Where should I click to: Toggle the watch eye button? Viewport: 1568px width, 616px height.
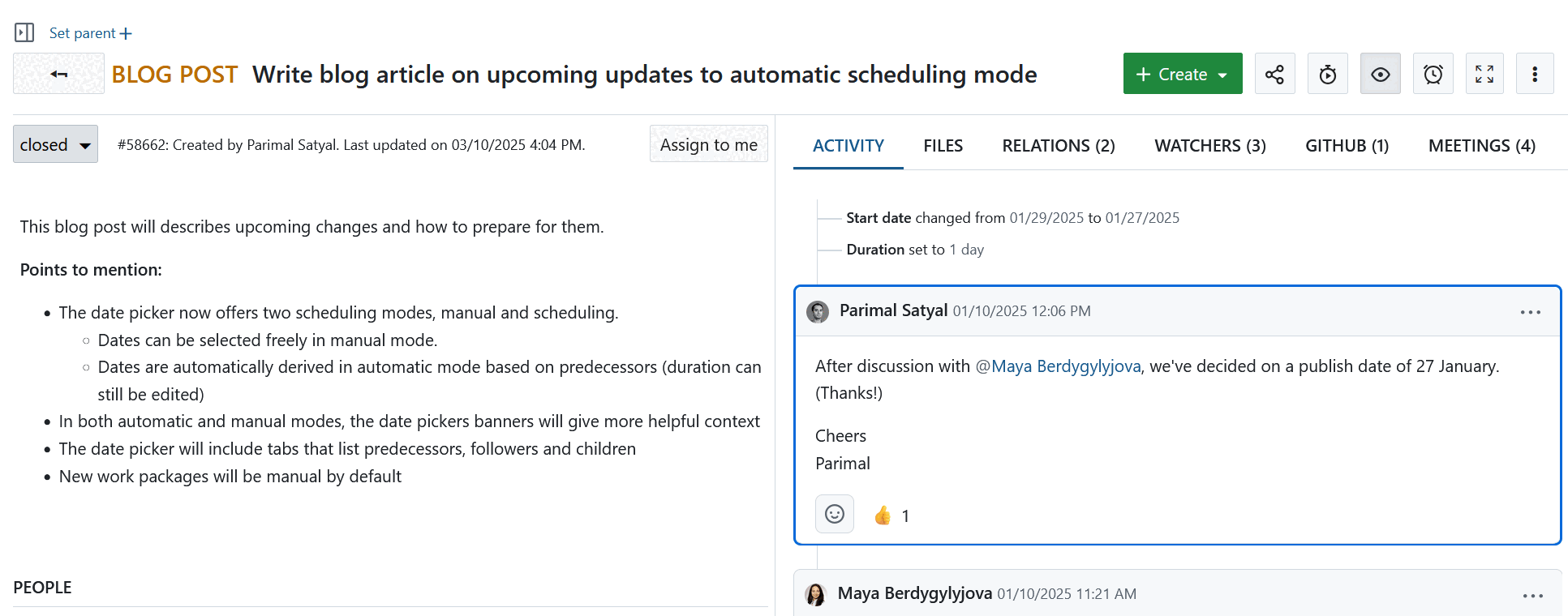1380,74
